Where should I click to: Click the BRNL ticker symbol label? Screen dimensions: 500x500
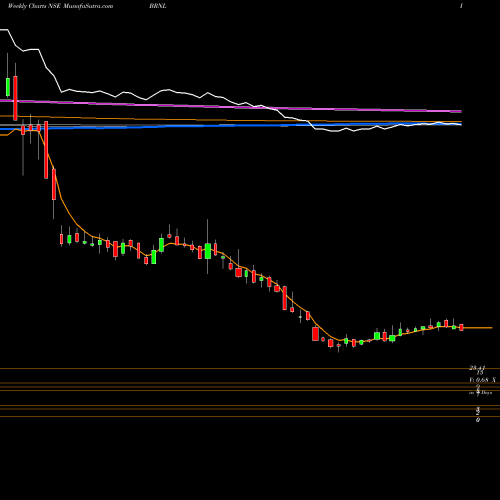tap(158, 6)
